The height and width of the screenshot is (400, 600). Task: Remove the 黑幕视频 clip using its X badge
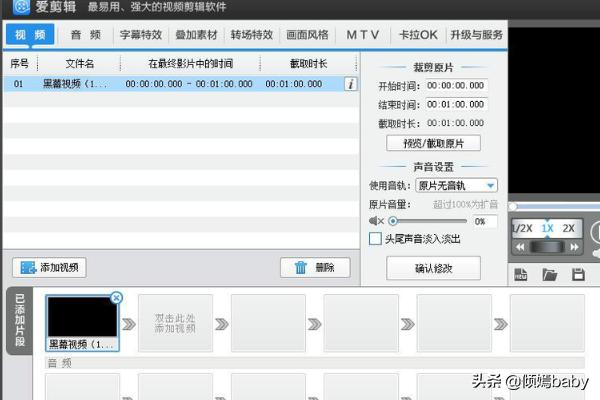[116, 297]
